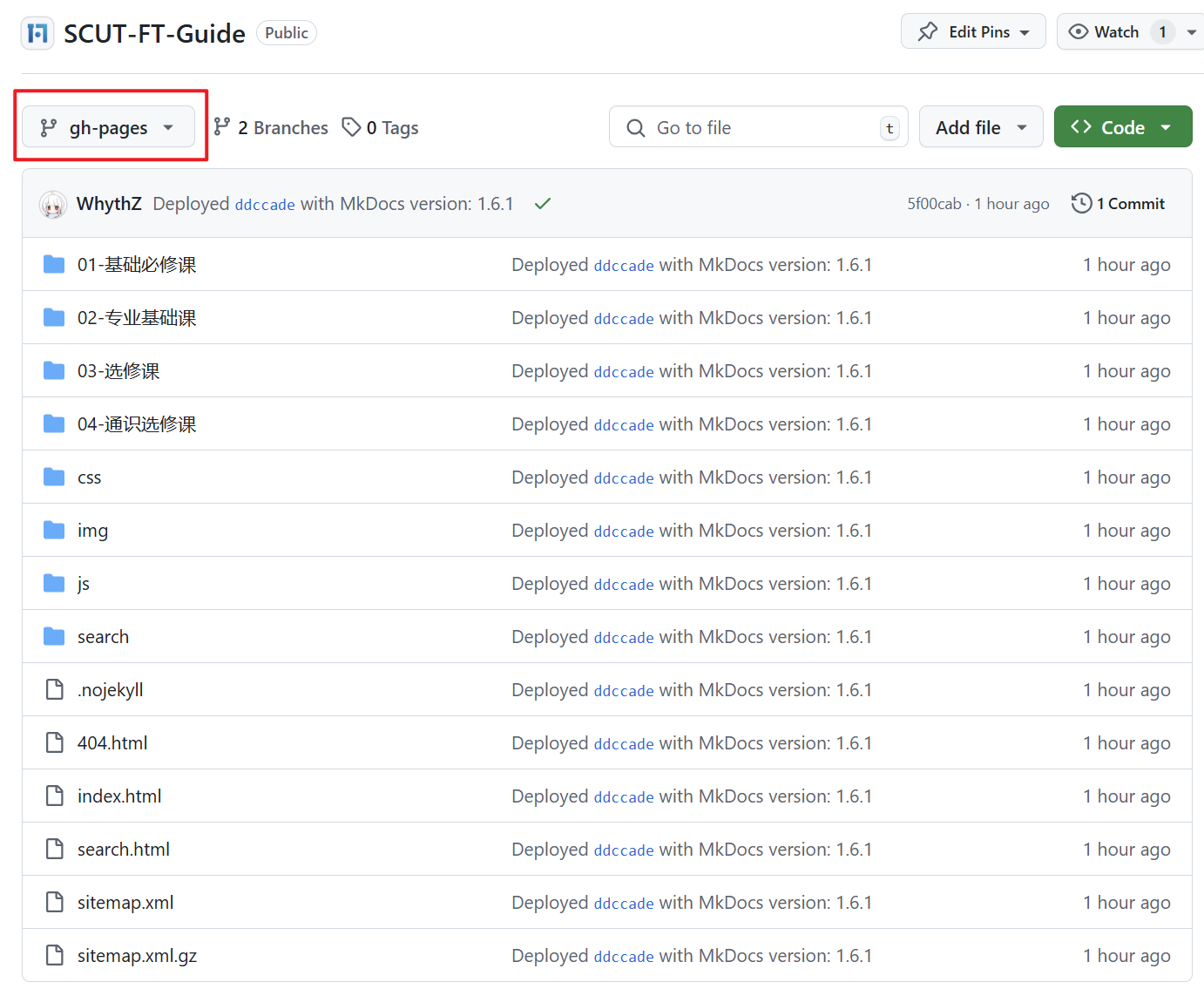Open the green Code dropdown

pos(1123,127)
